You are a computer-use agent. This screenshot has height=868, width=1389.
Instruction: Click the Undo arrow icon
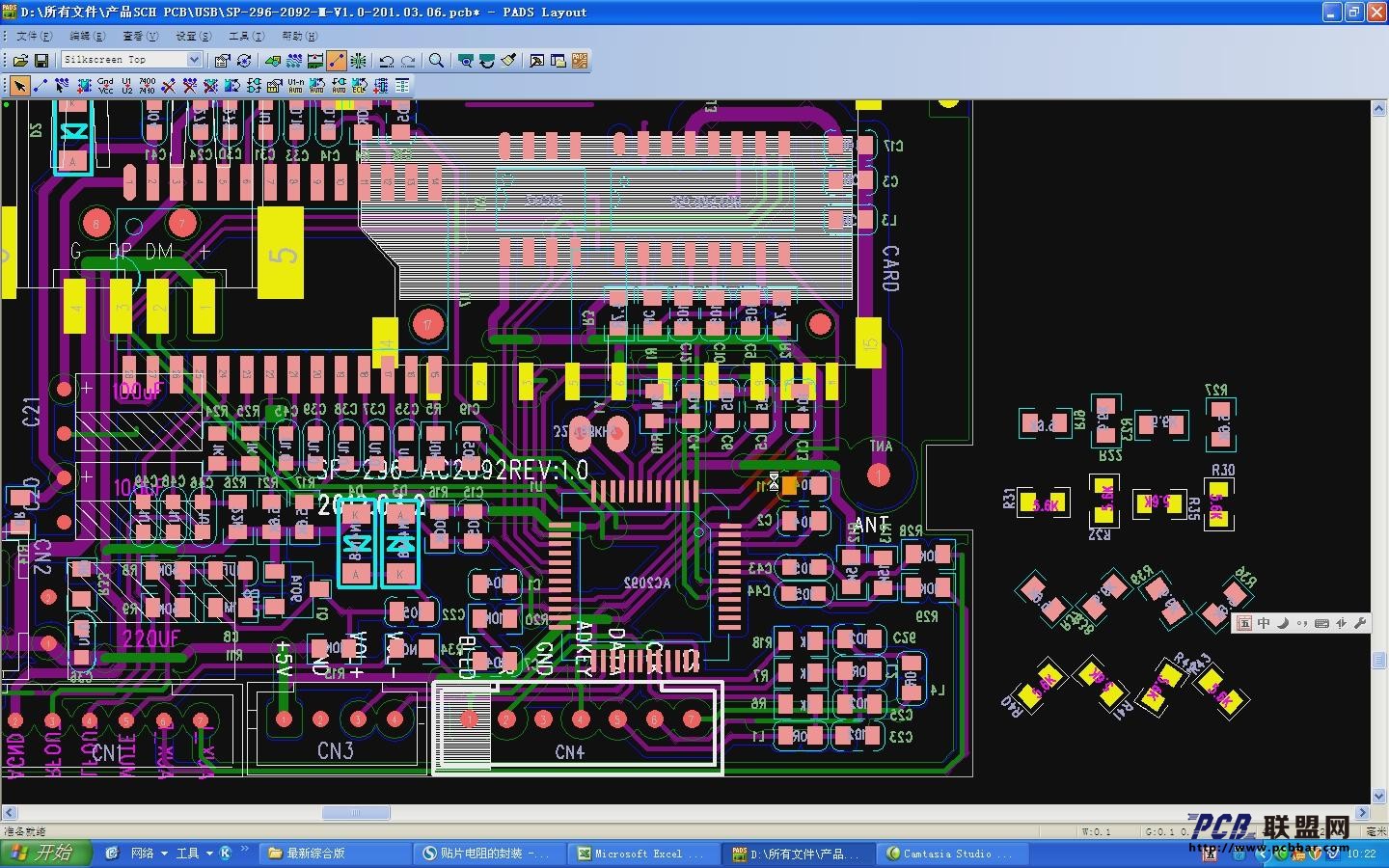click(387, 60)
